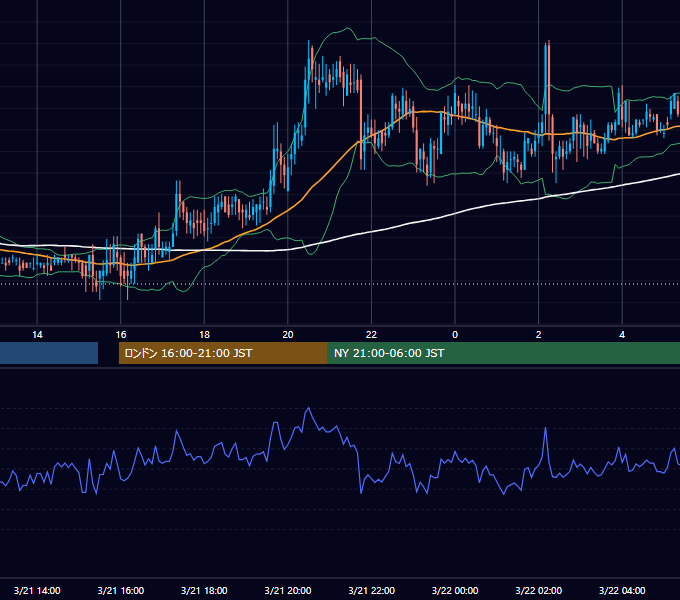Click the 3/21 20:00 date label
This screenshot has height=600, width=680.
pyautogui.click(x=288, y=590)
